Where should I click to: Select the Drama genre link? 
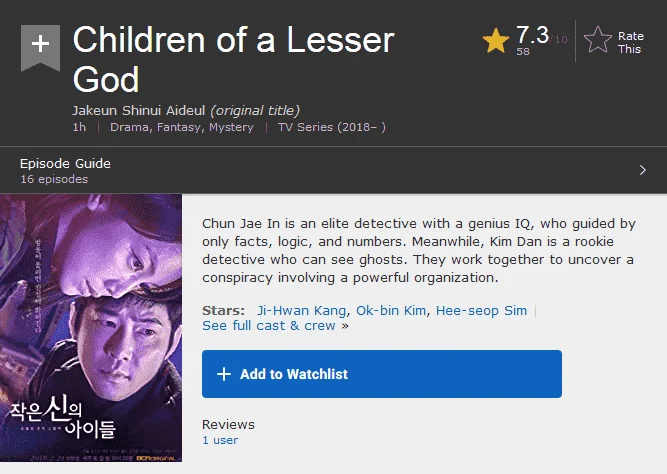[x=129, y=127]
